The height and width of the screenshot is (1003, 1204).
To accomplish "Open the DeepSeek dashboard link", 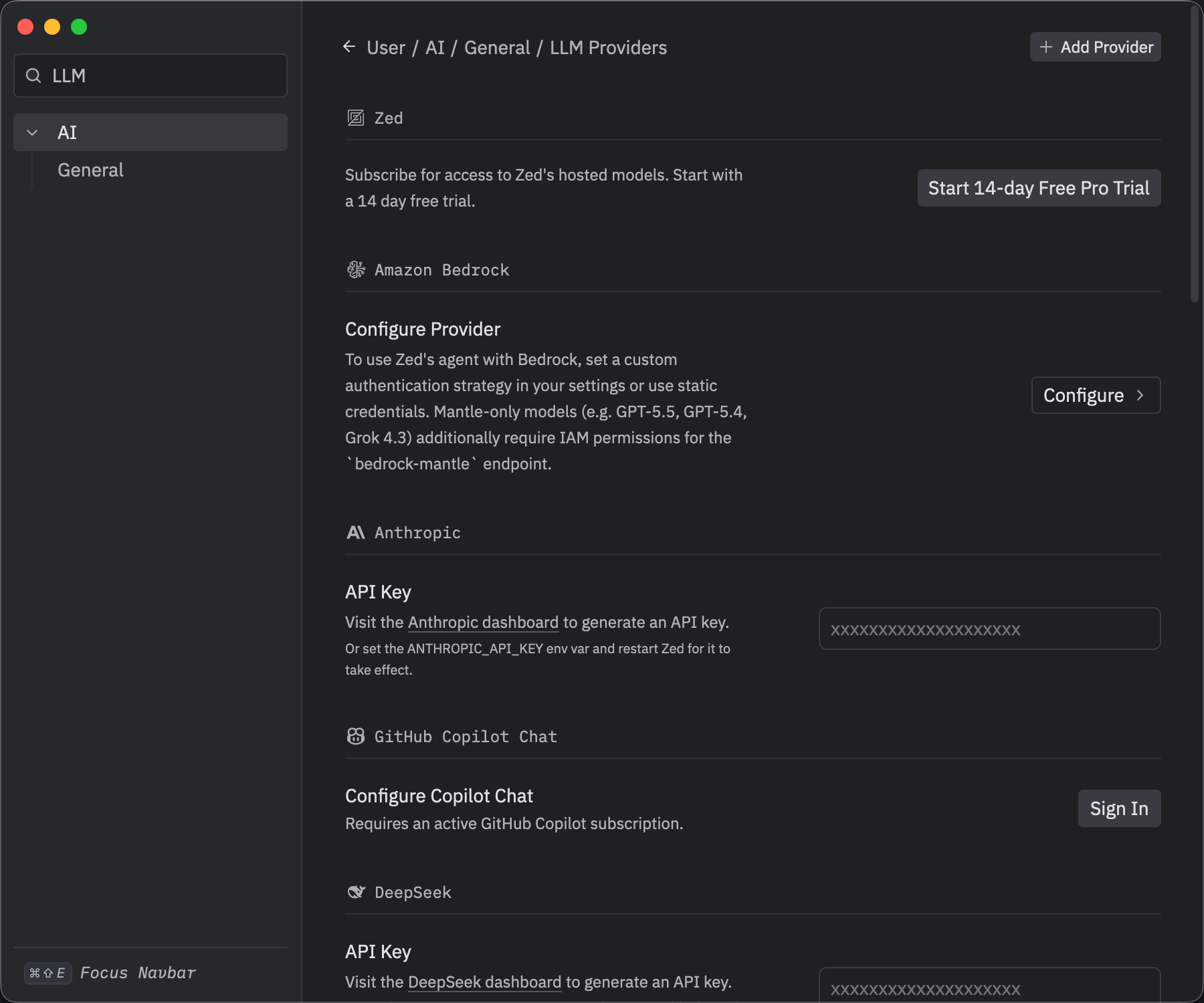I will [x=485, y=982].
